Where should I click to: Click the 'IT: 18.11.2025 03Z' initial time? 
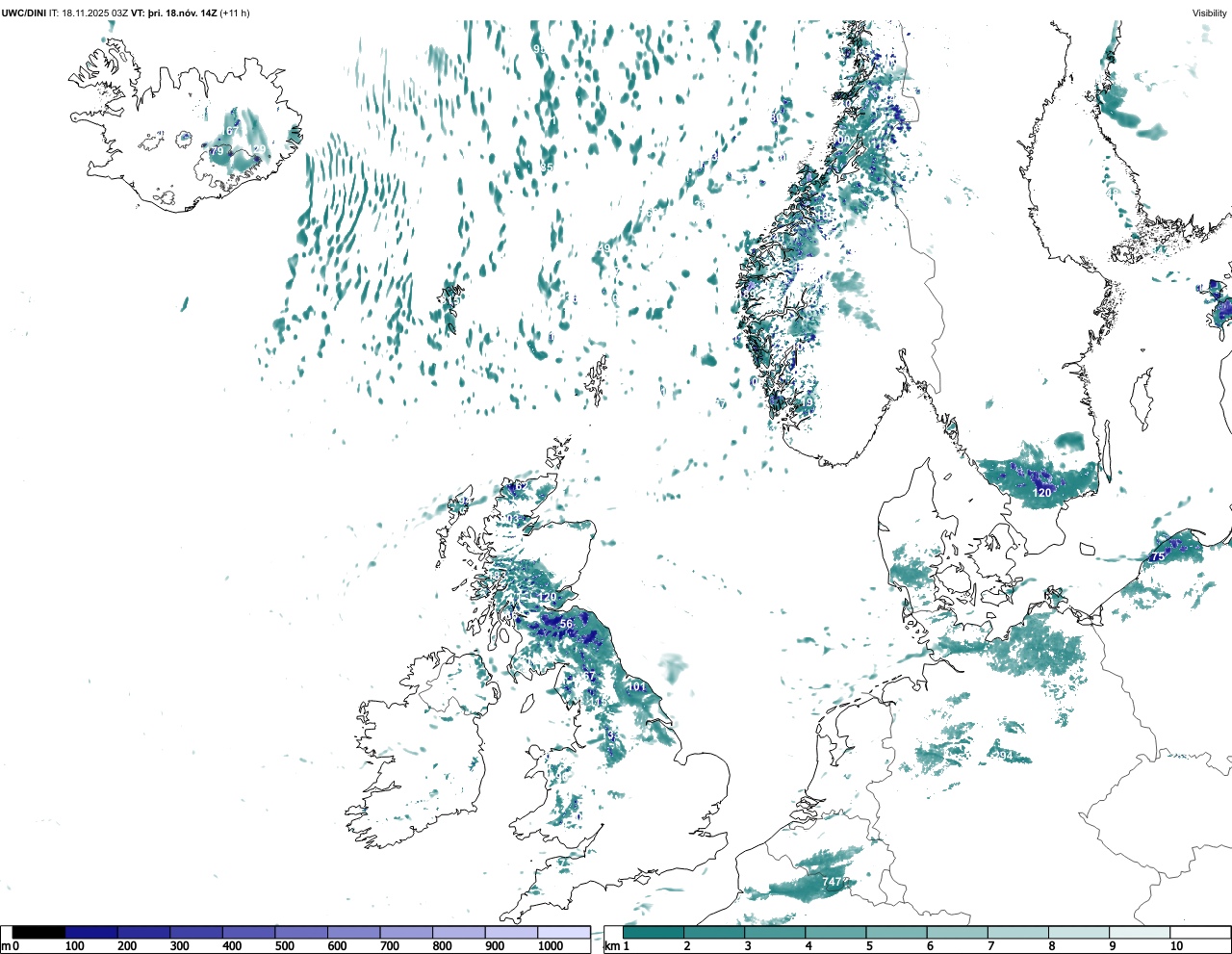click(89, 13)
